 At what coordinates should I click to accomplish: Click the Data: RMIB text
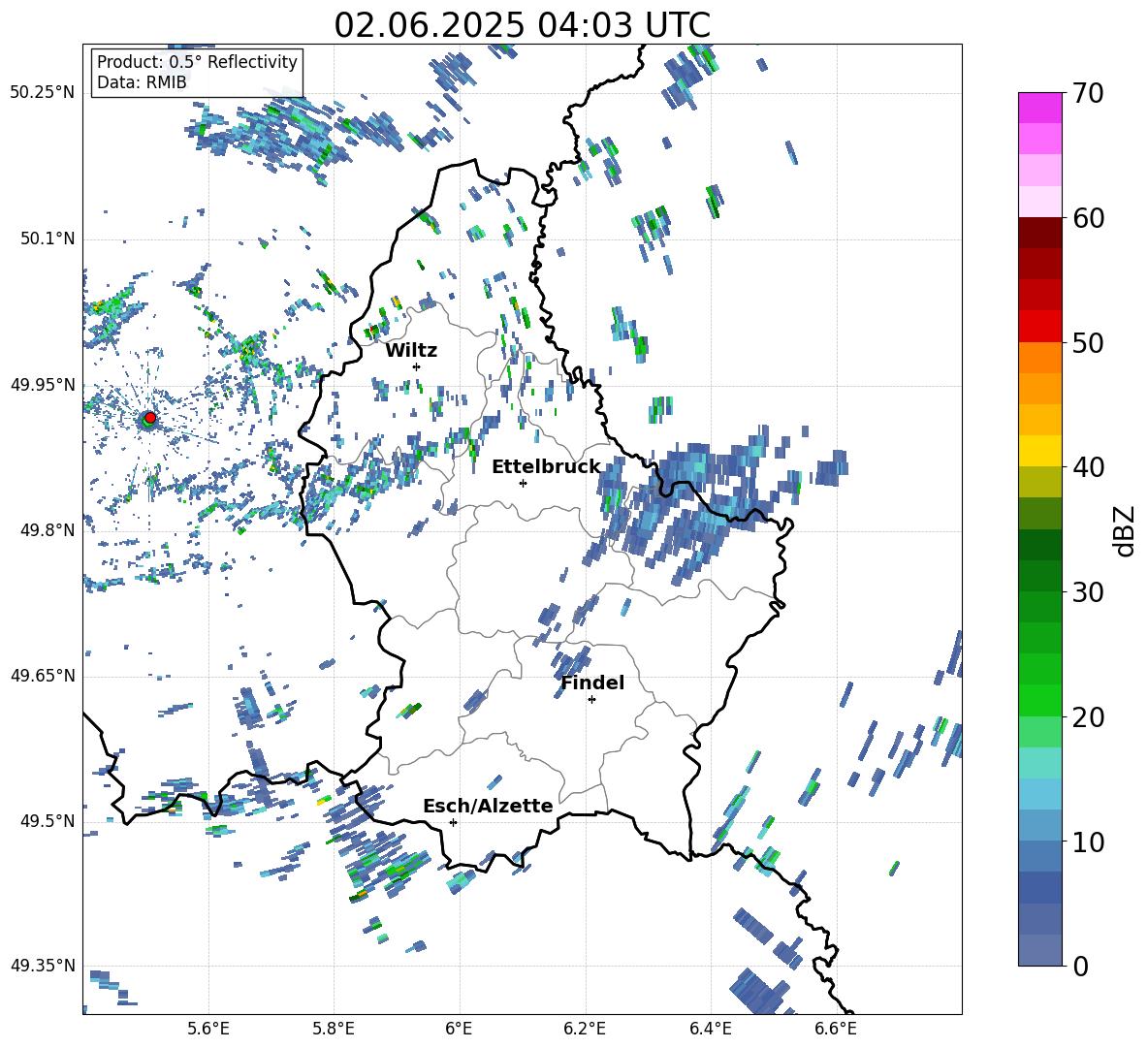(142, 82)
